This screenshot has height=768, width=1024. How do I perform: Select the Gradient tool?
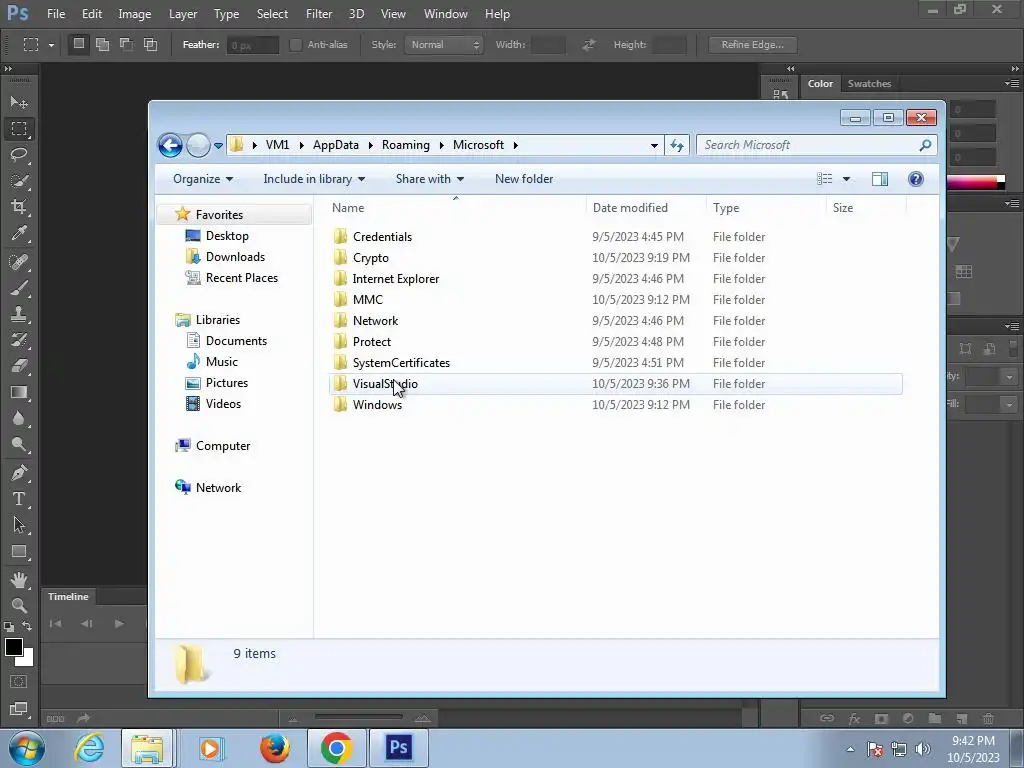pyautogui.click(x=19, y=392)
